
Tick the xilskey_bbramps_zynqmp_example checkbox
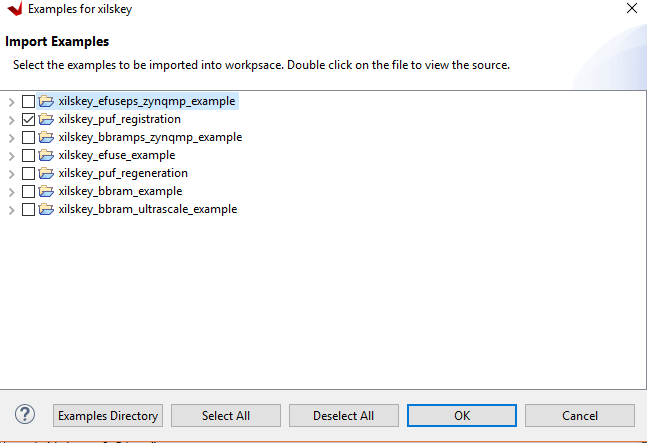click(x=28, y=137)
